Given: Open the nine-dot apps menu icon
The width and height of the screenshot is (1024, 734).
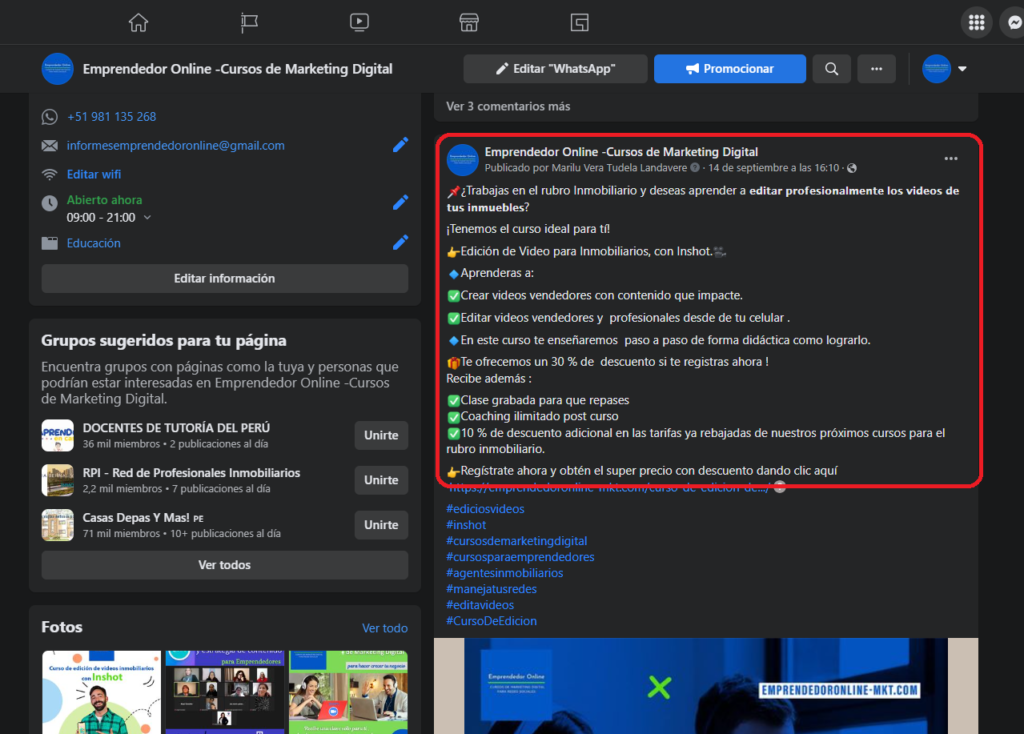Looking at the screenshot, I should [976, 22].
